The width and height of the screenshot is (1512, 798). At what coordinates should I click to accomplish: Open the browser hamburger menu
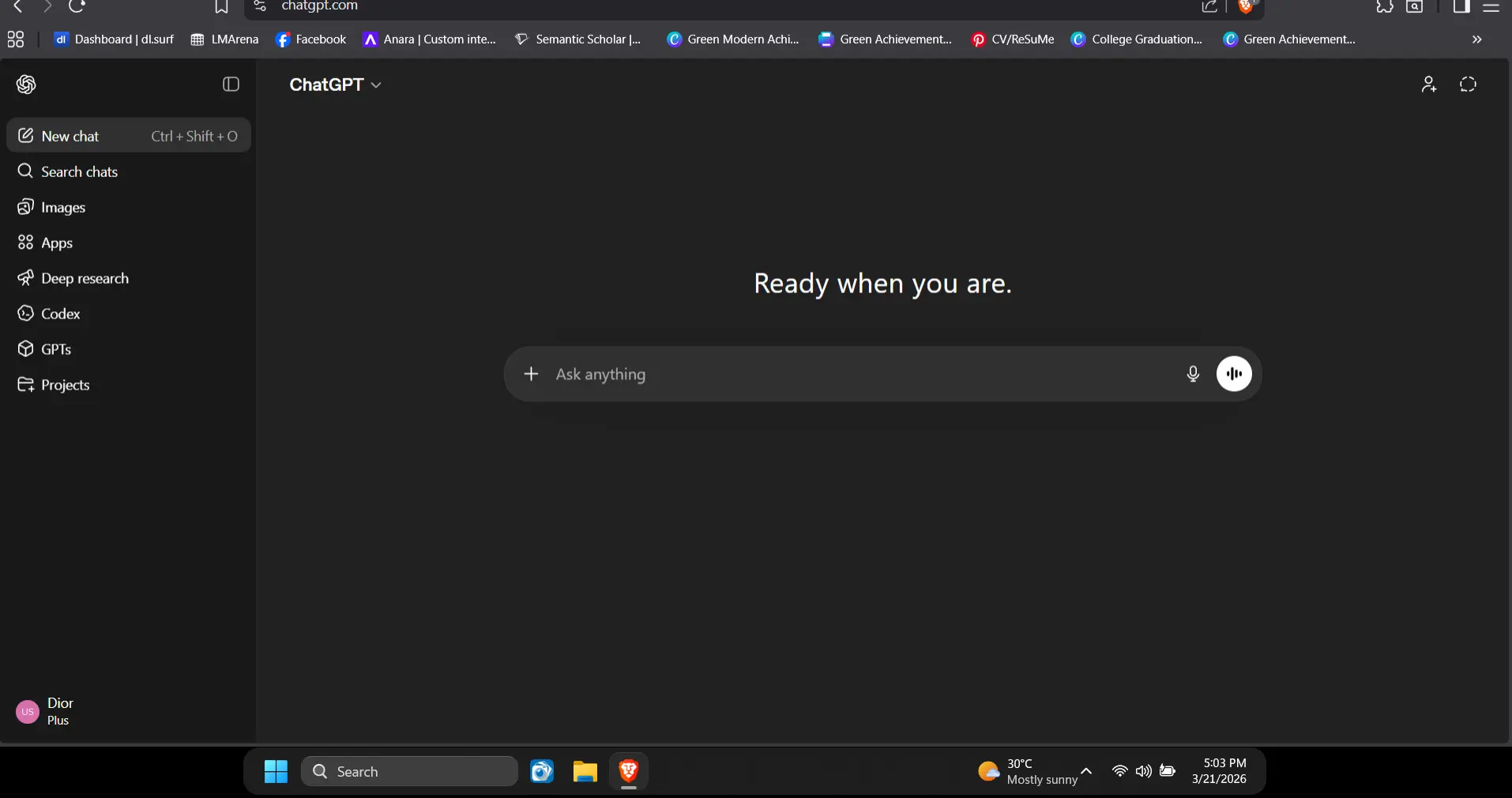click(x=1491, y=7)
